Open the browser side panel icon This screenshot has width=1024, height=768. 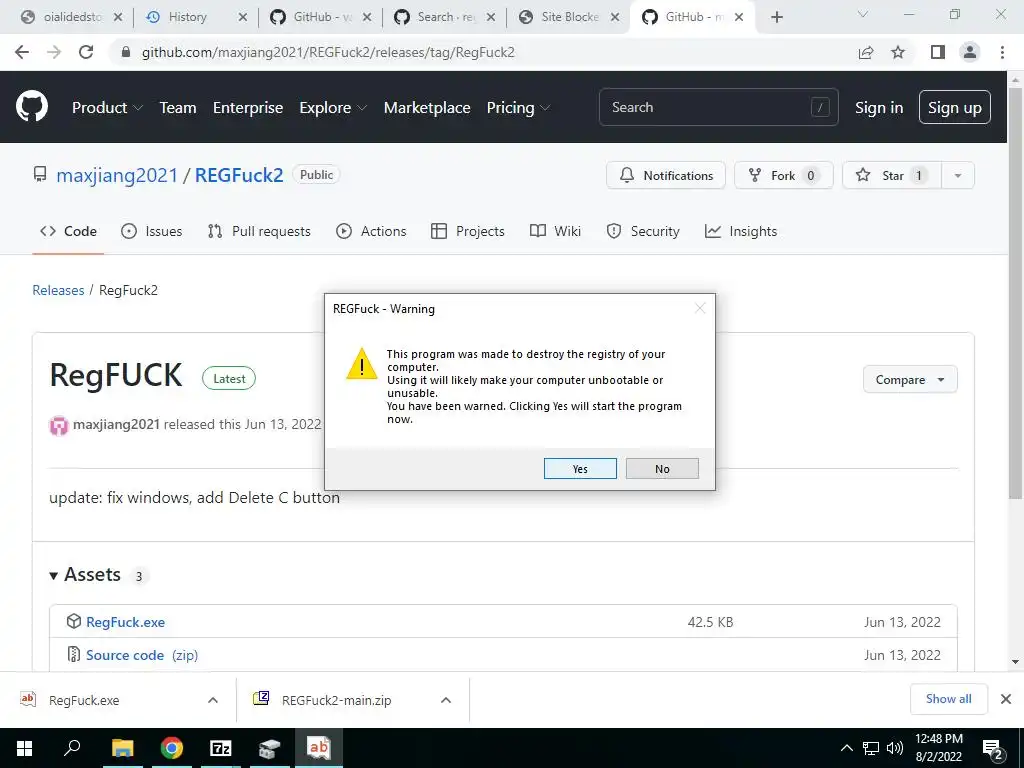point(938,52)
